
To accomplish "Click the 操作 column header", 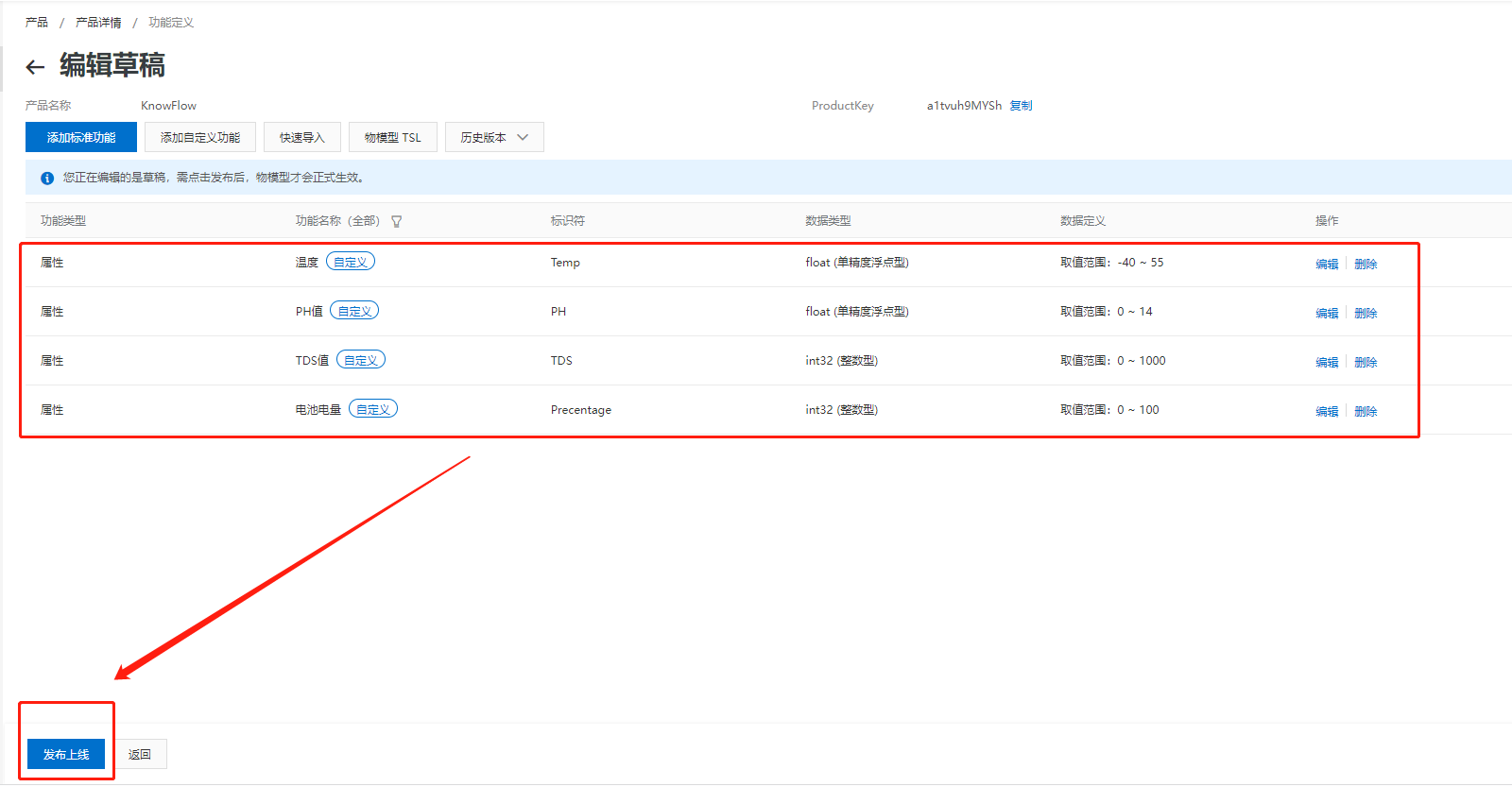I will pyautogui.click(x=1327, y=221).
